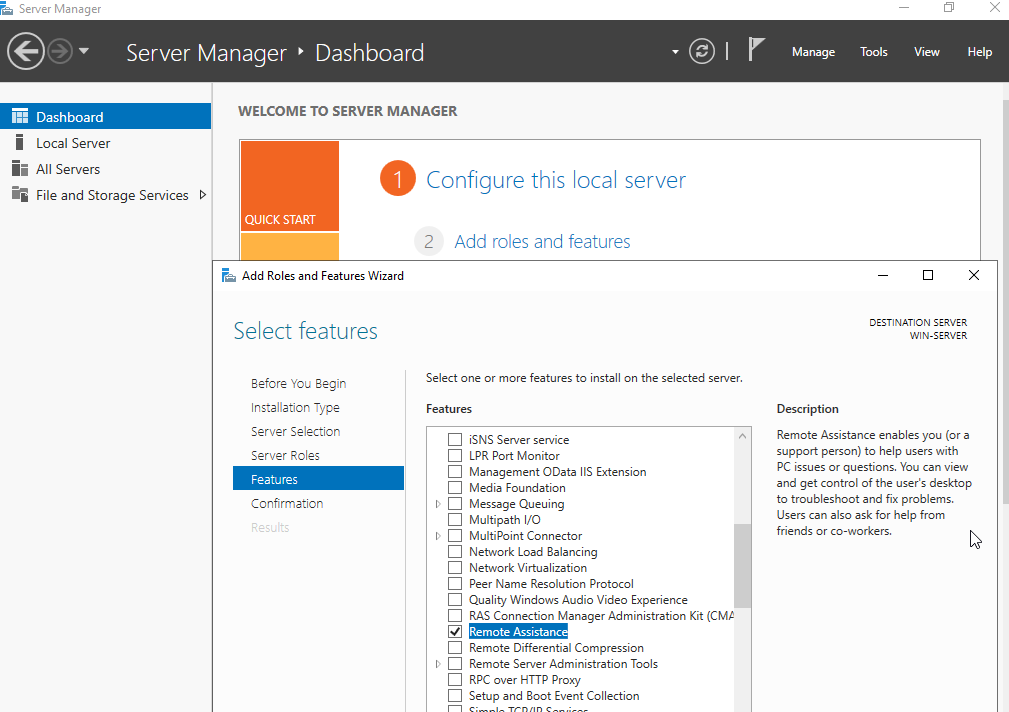Click the Server Manager title bar app icon

click(6, 9)
